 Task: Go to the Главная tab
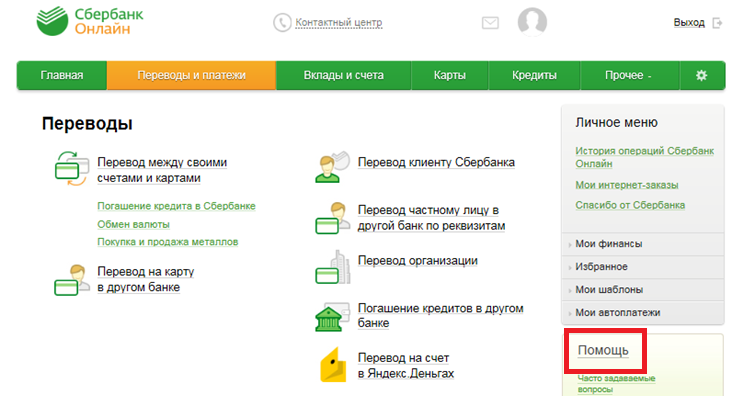tap(62, 75)
